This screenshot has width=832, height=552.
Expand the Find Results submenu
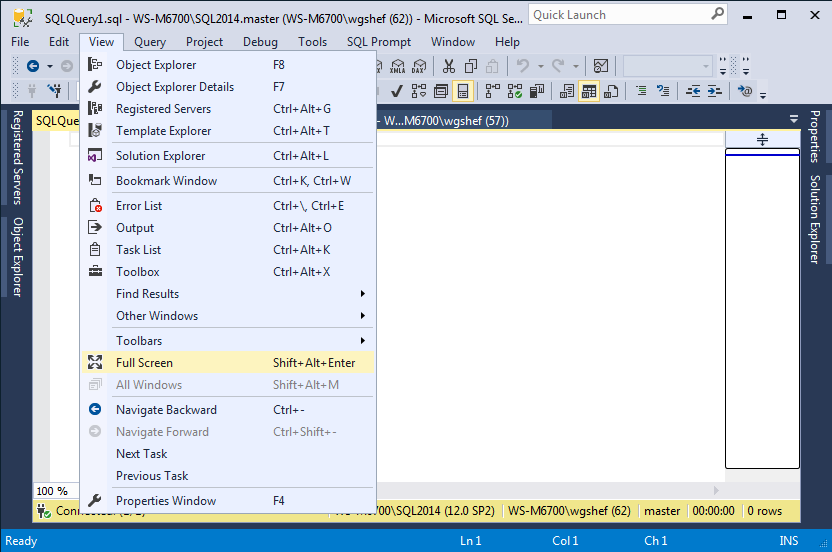[x=228, y=294]
